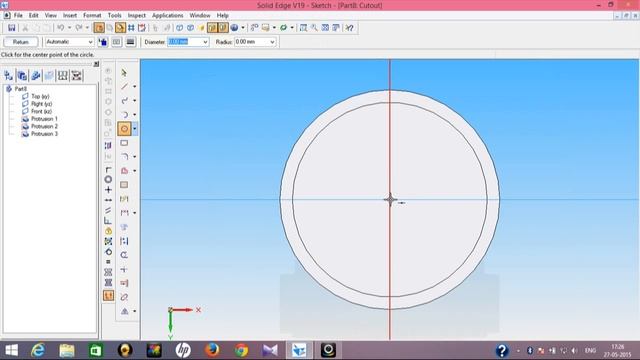This screenshot has height=360, width=640.
Task: Open the View menu
Action: tap(51, 15)
